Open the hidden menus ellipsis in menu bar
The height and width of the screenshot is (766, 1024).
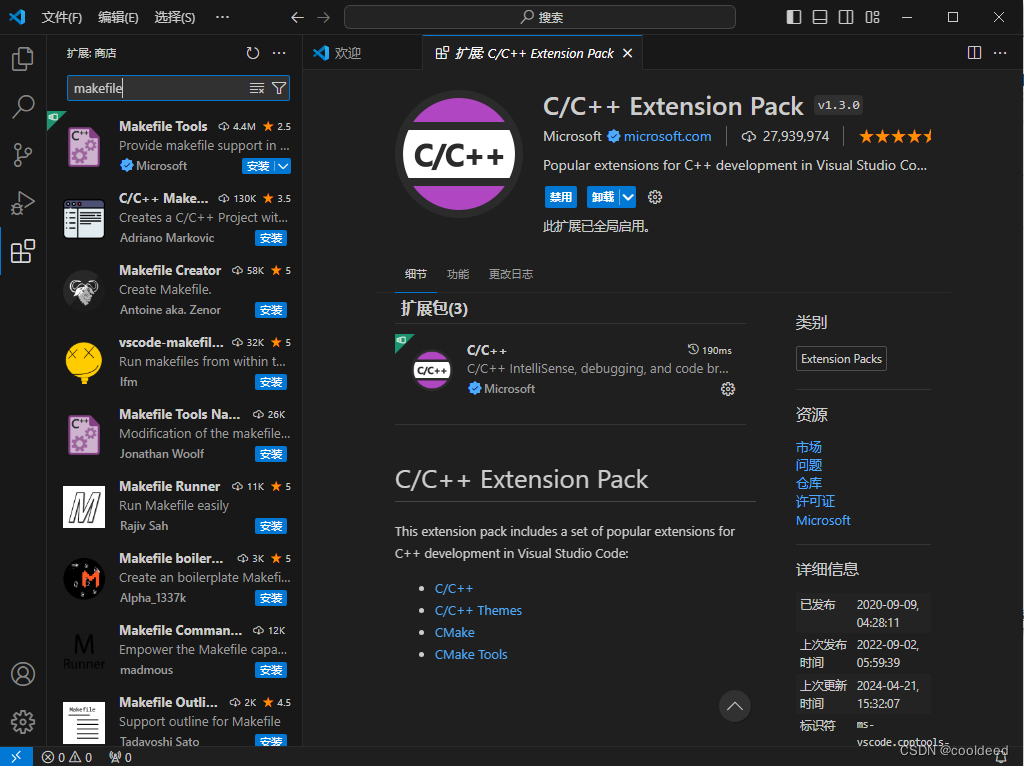click(x=222, y=17)
